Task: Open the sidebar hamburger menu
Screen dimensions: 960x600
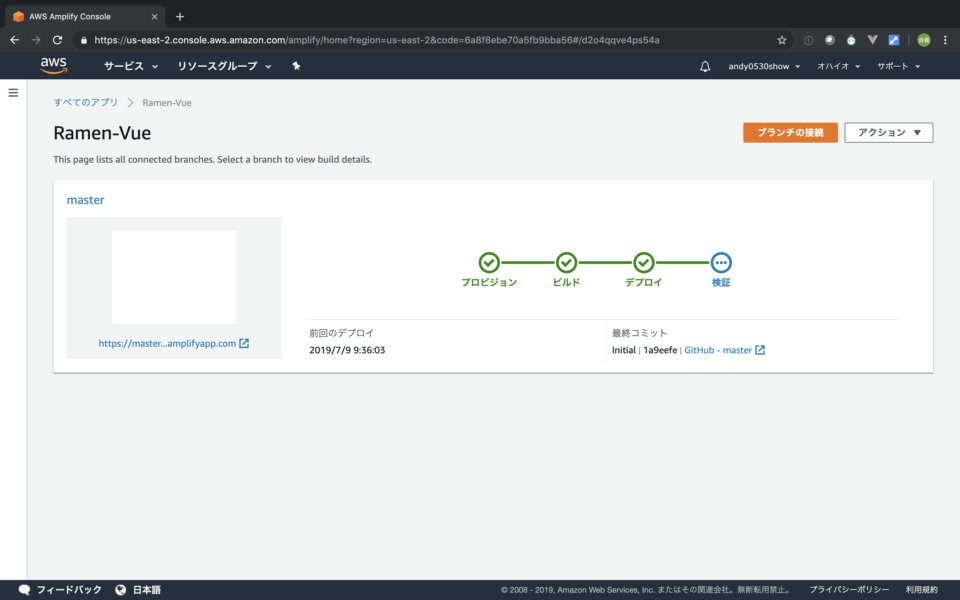Action: tap(13, 92)
